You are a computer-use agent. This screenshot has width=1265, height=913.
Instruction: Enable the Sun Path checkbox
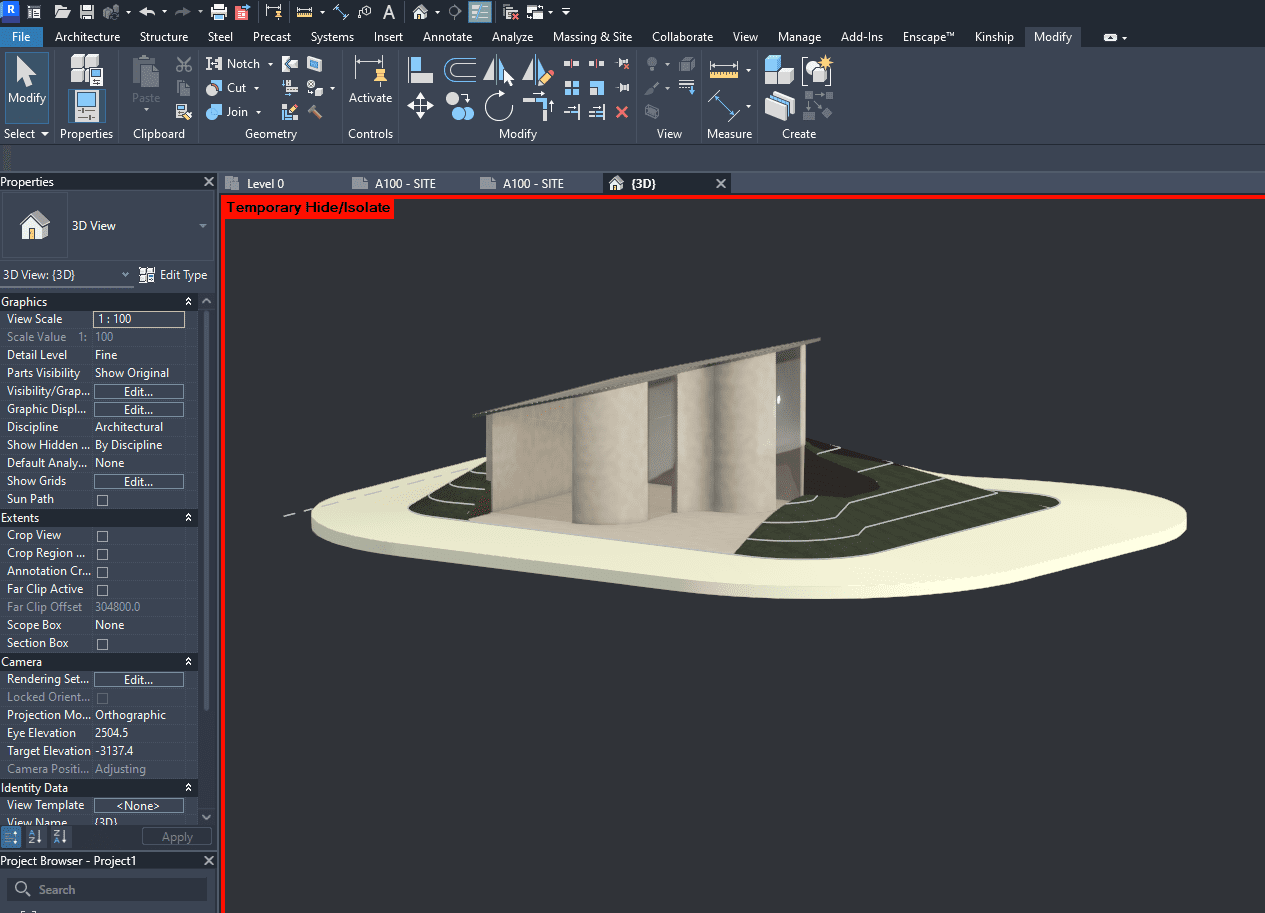[102, 500]
